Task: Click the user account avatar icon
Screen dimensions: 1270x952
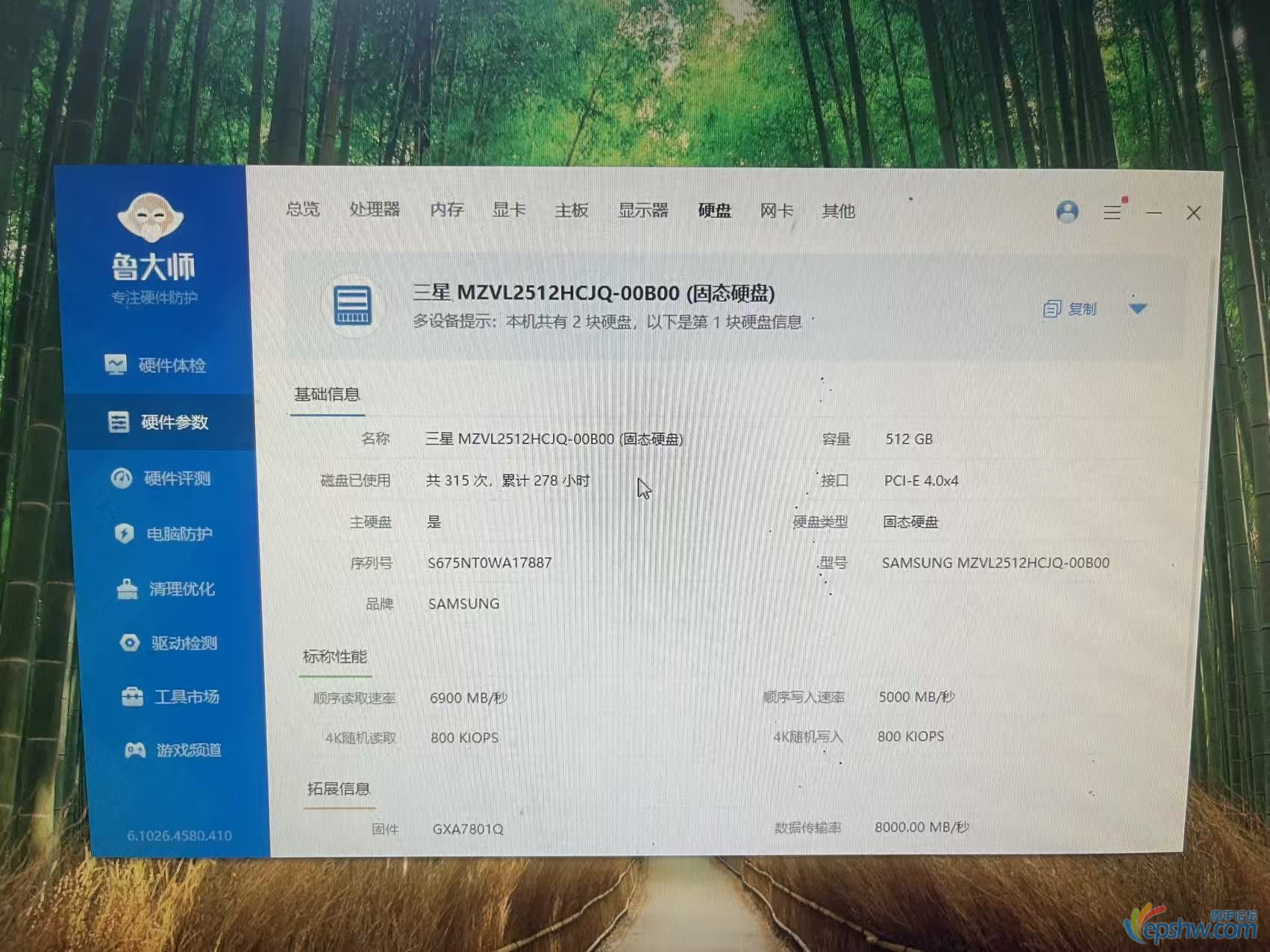Action: 1067,212
